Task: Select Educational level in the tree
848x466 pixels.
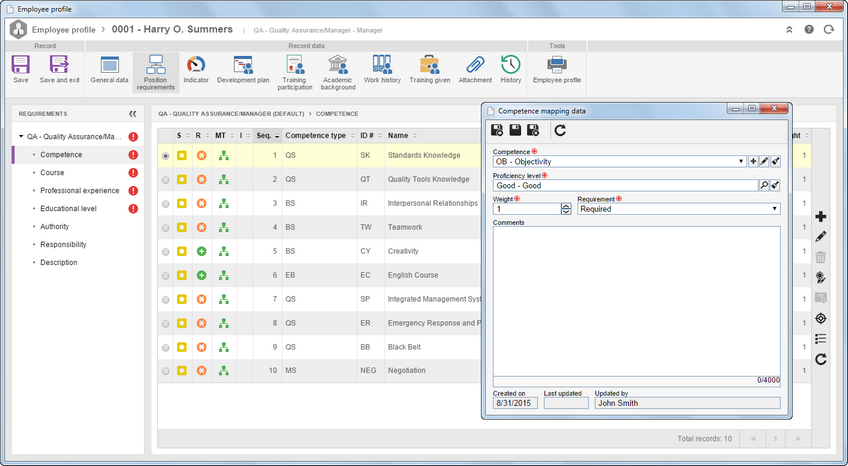Action: (x=68, y=208)
